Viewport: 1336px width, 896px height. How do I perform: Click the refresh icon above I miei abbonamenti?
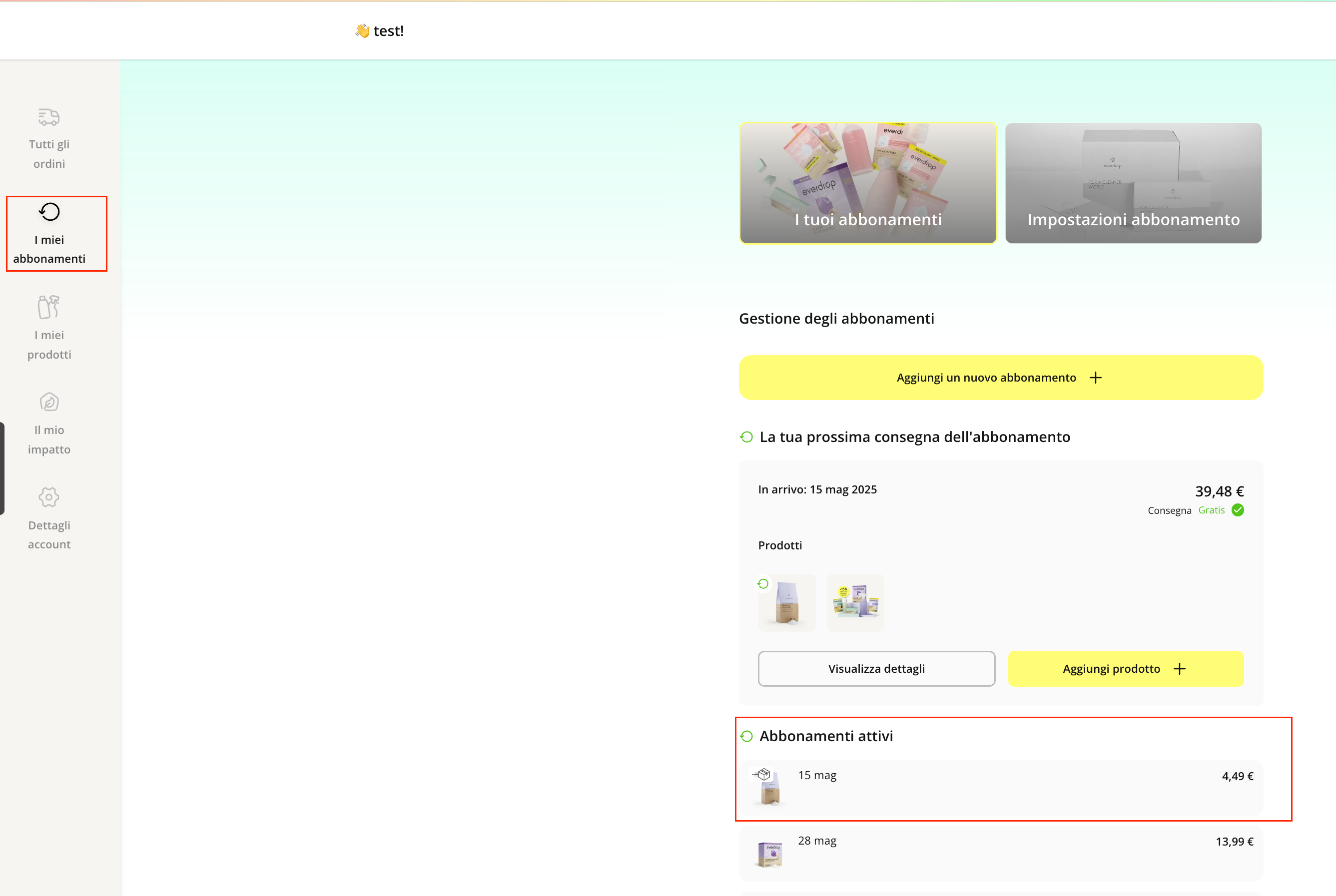(49, 212)
